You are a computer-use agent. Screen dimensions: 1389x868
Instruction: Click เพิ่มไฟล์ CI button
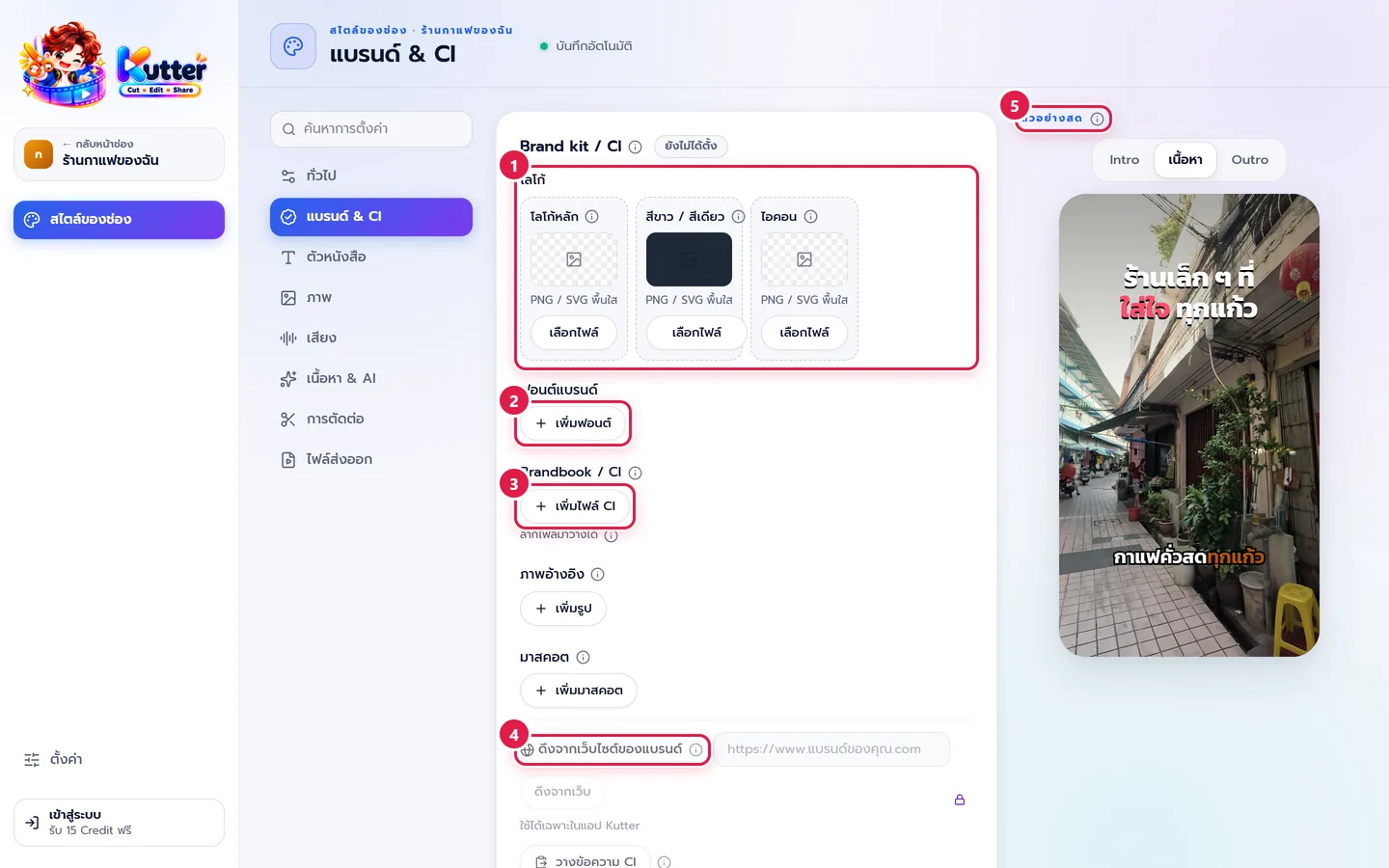click(575, 506)
